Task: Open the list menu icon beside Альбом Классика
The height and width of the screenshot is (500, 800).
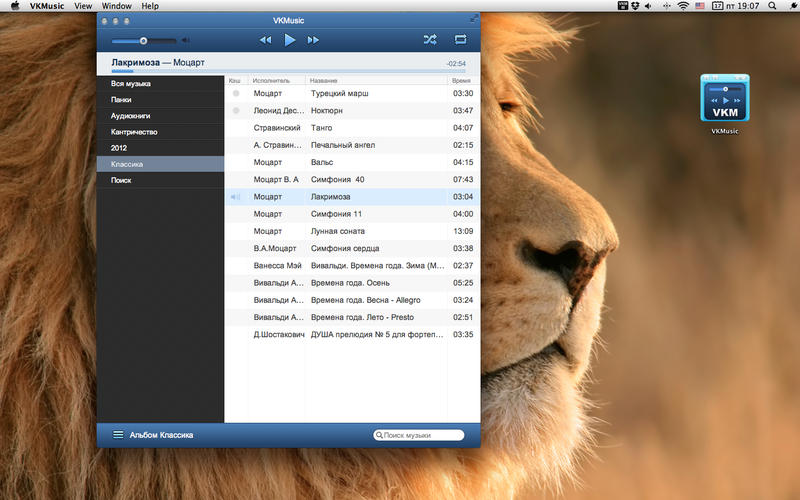Action: click(x=118, y=435)
